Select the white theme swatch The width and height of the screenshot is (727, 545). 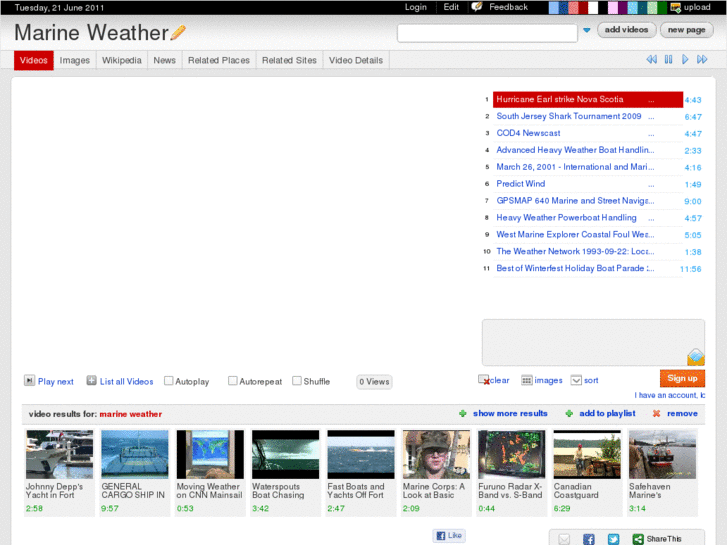point(593,7)
